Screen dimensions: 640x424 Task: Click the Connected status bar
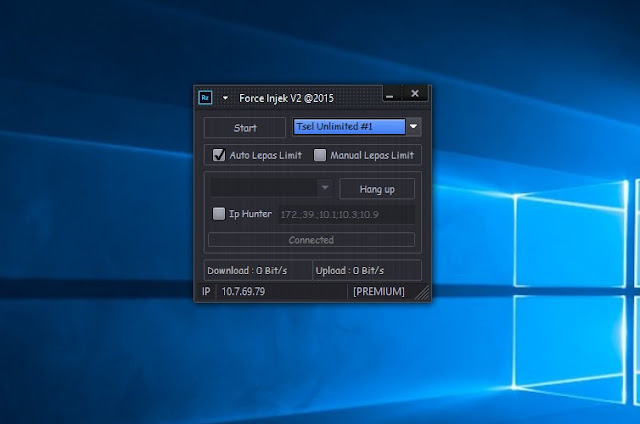(x=311, y=240)
